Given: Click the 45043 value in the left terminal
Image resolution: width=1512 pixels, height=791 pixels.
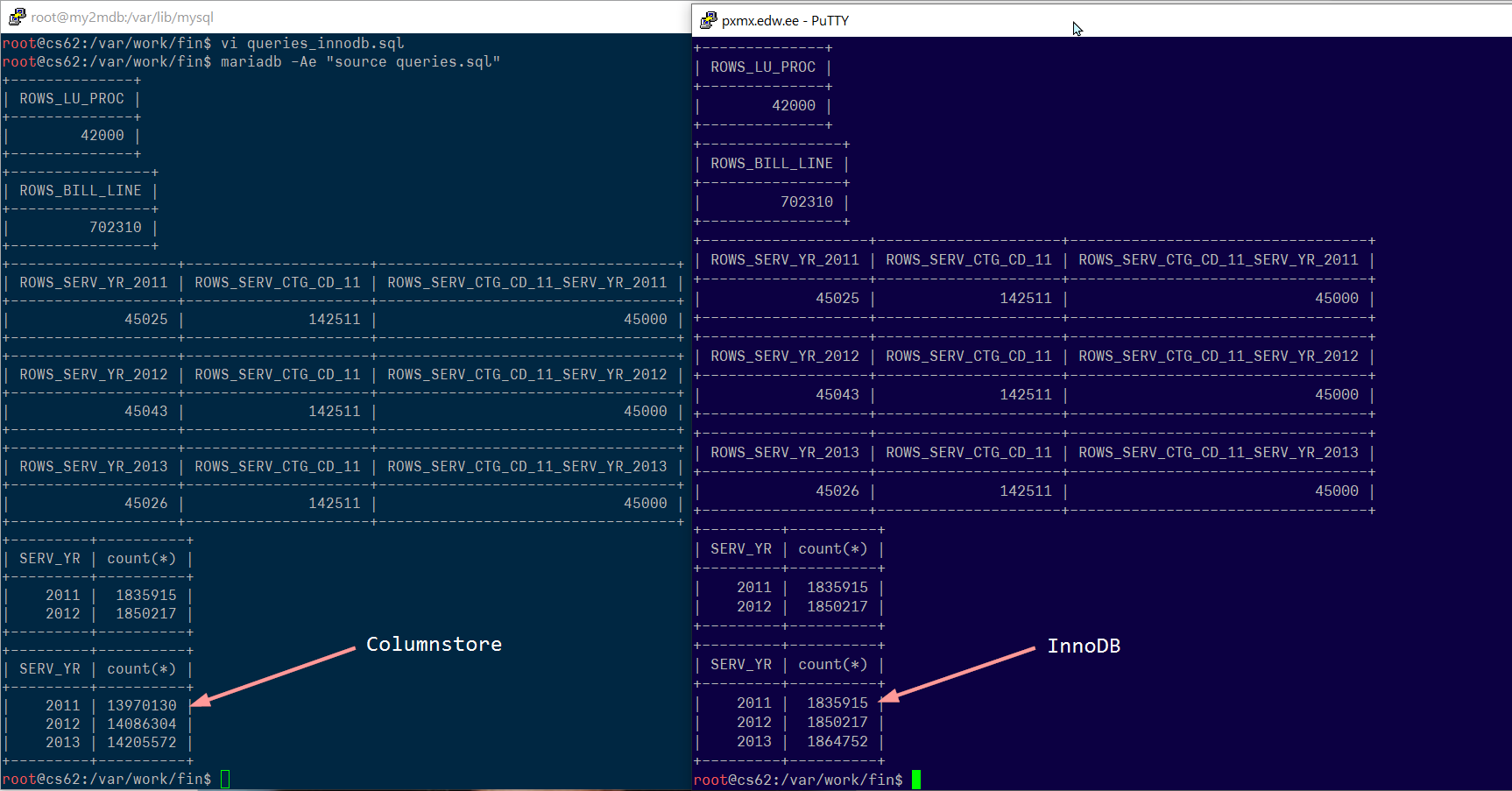Looking at the screenshot, I should [145, 412].
